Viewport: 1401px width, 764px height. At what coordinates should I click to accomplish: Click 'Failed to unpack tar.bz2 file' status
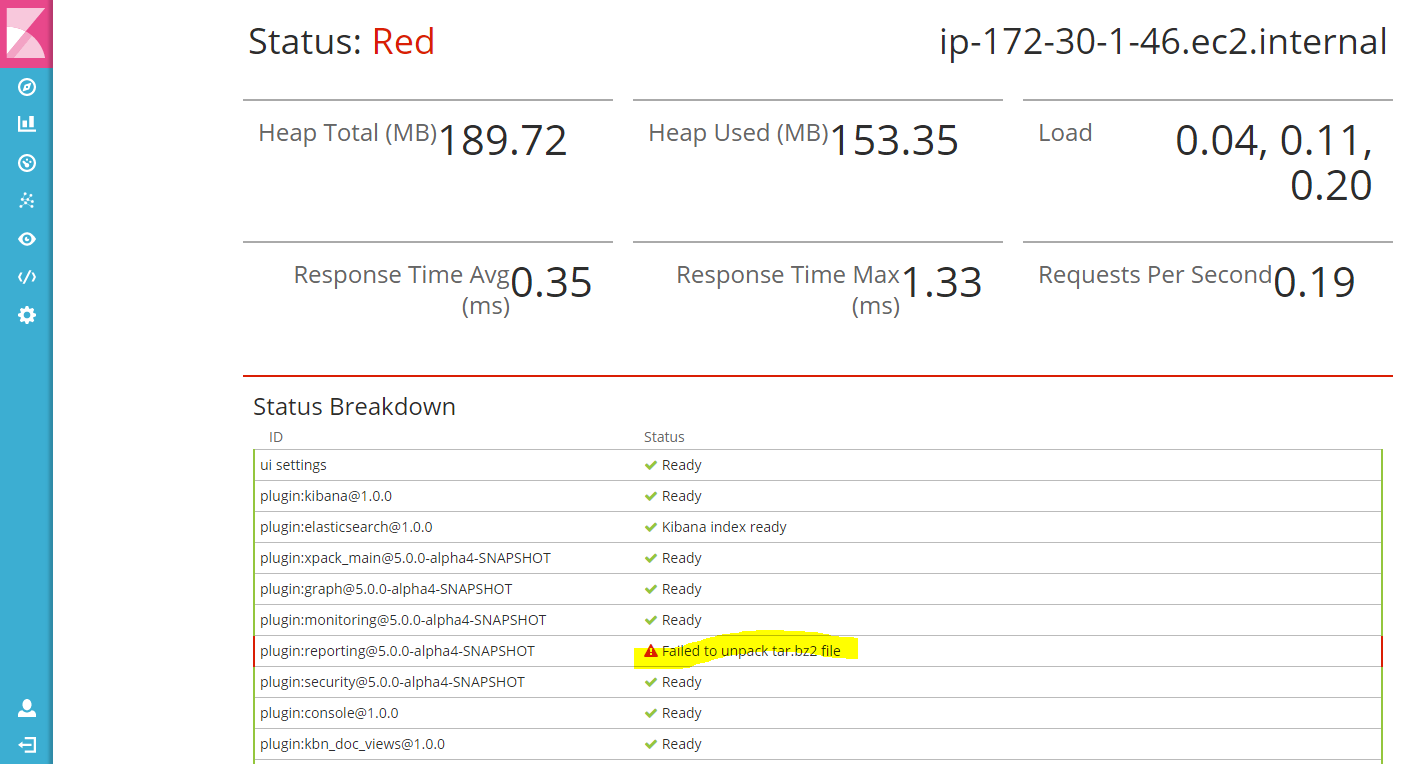tap(751, 651)
